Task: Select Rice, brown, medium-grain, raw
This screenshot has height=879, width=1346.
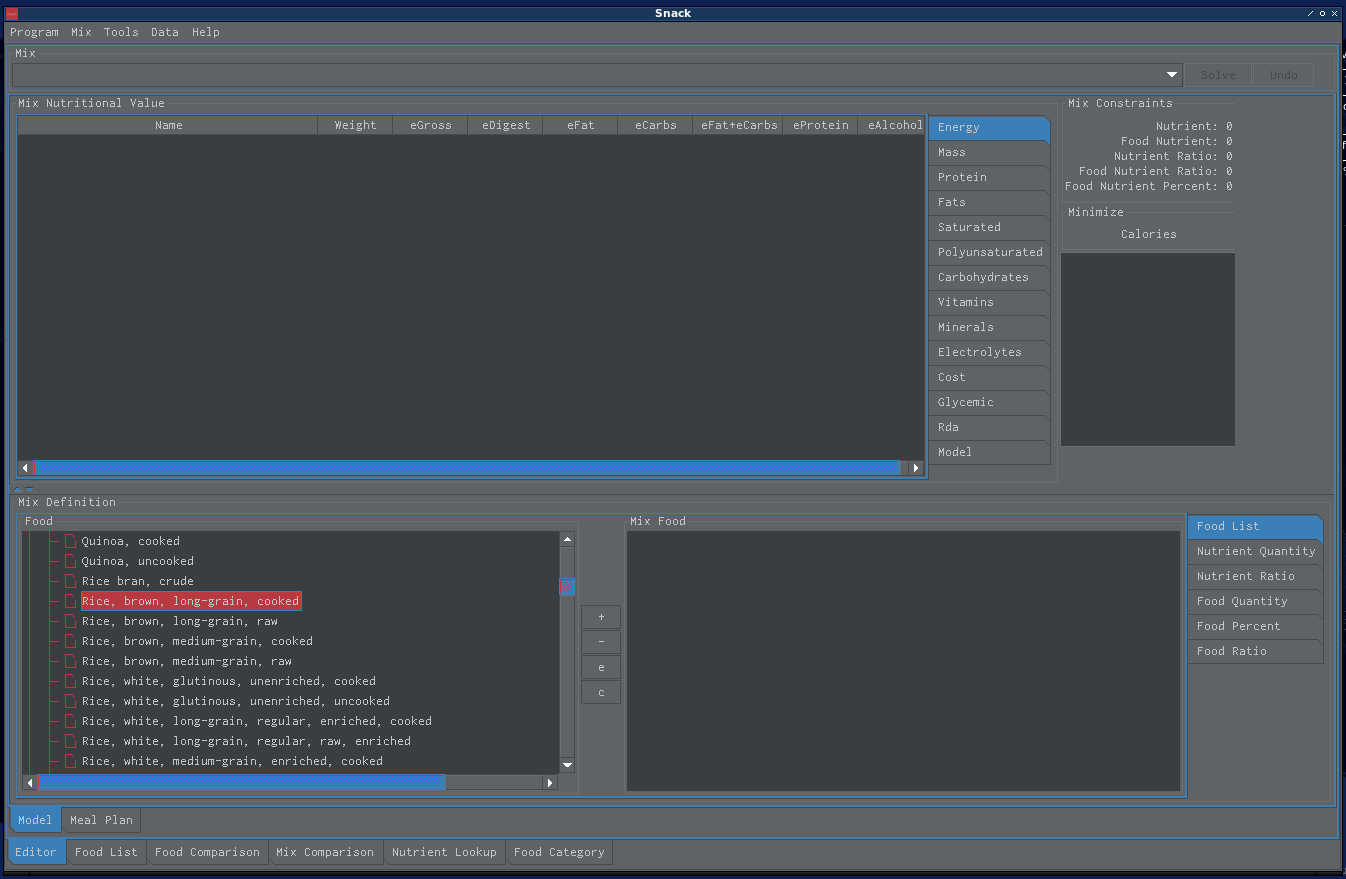Action: (187, 661)
